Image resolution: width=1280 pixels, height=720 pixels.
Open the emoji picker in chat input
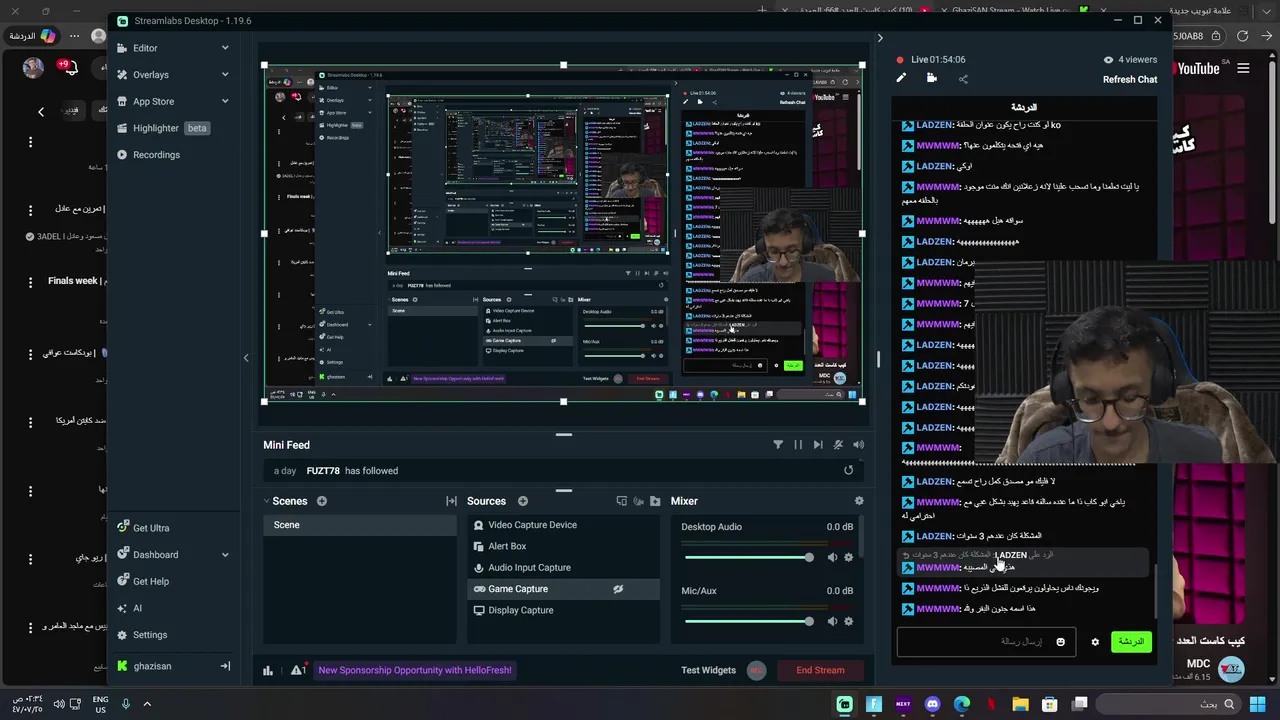1061,642
